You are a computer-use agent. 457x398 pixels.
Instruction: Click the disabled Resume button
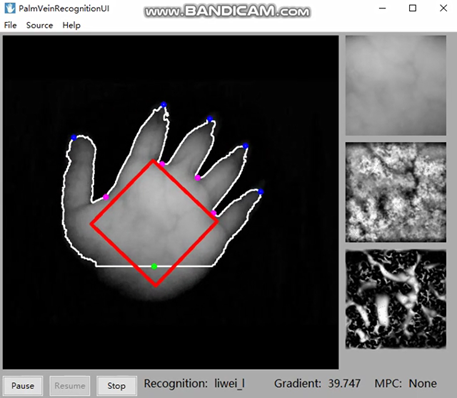point(70,386)
